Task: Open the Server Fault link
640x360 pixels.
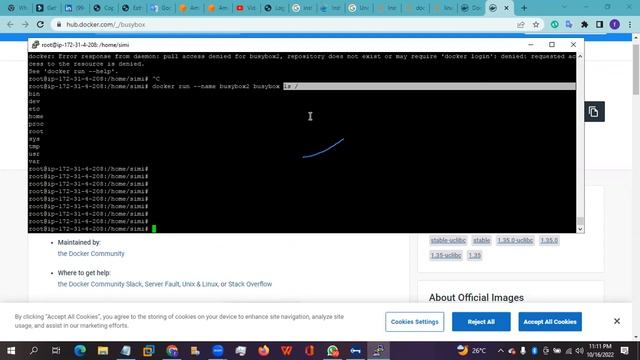Action: point(161,284)
